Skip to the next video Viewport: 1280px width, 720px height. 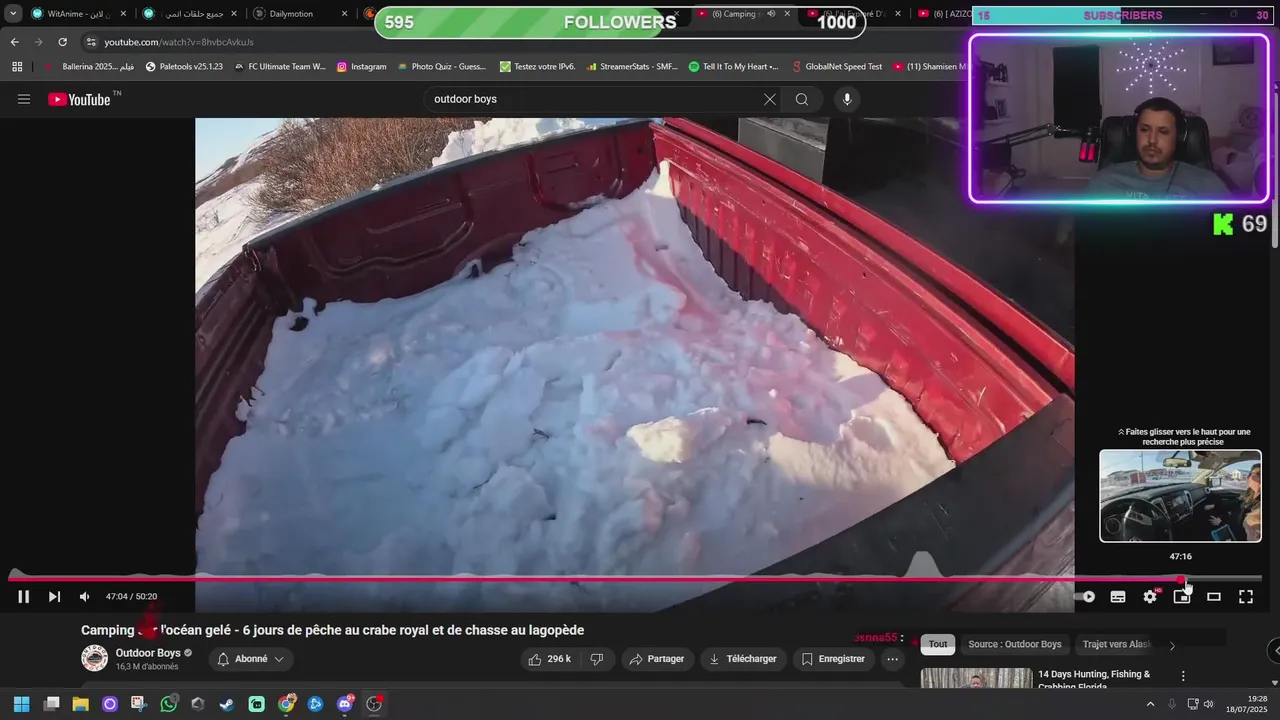pos(54,597)
